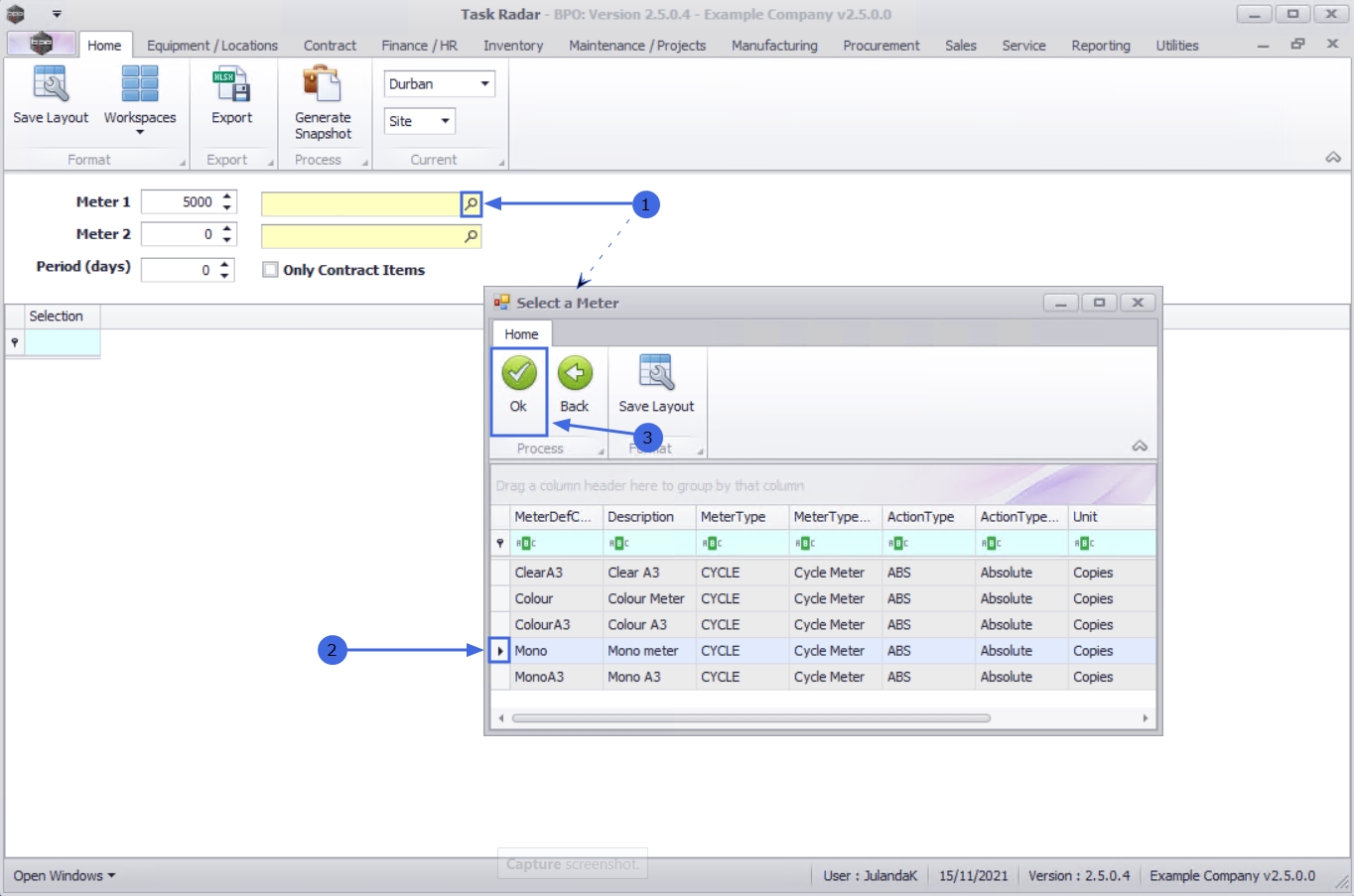The width and height of the screenshot is (1354, 896).
Task: Open the Sales tab
Action: coord(961,46)
